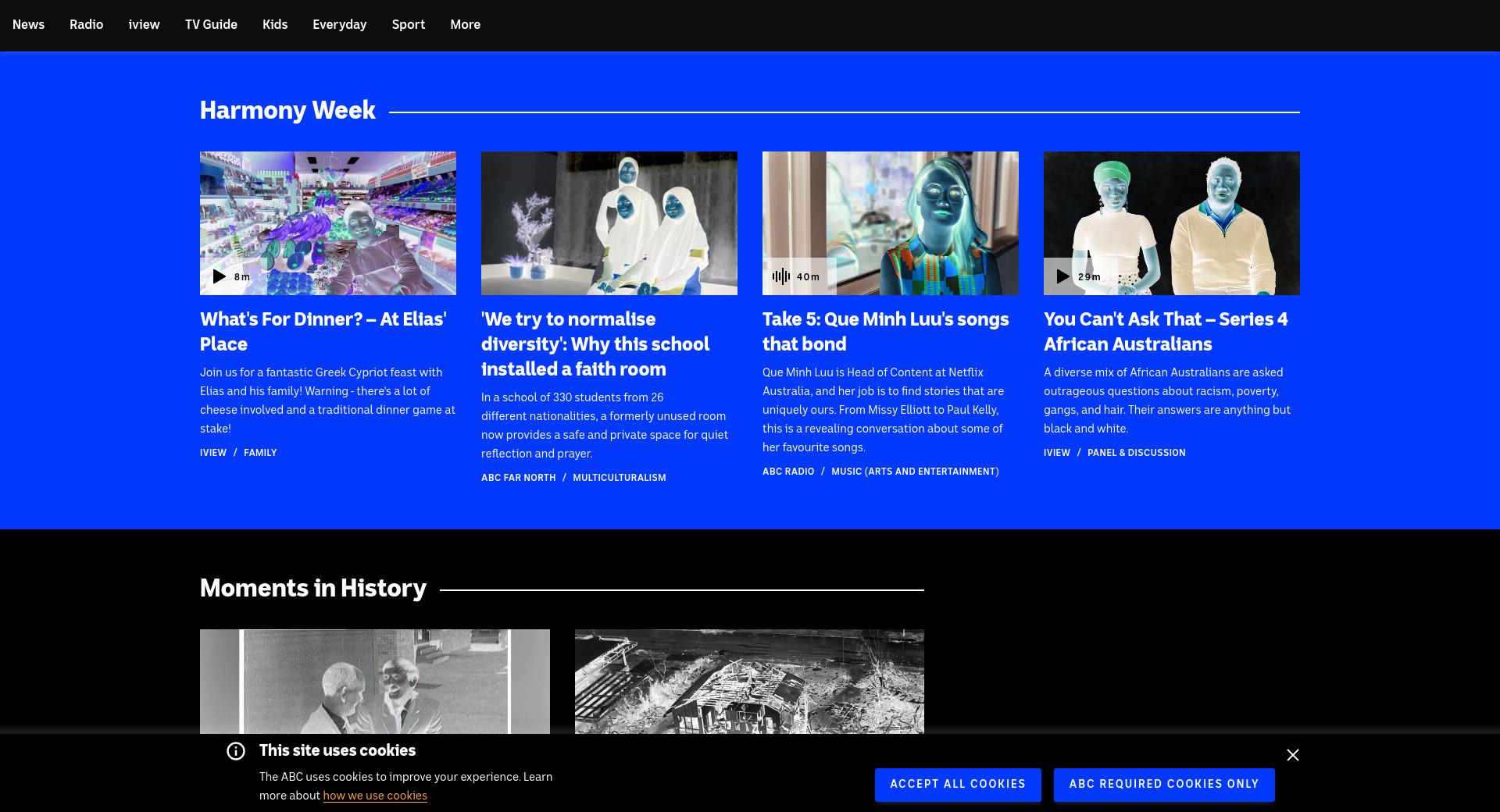Click the MULTICULTURALISM tag
Viewport: 1500px width, 812px height.
620,478
